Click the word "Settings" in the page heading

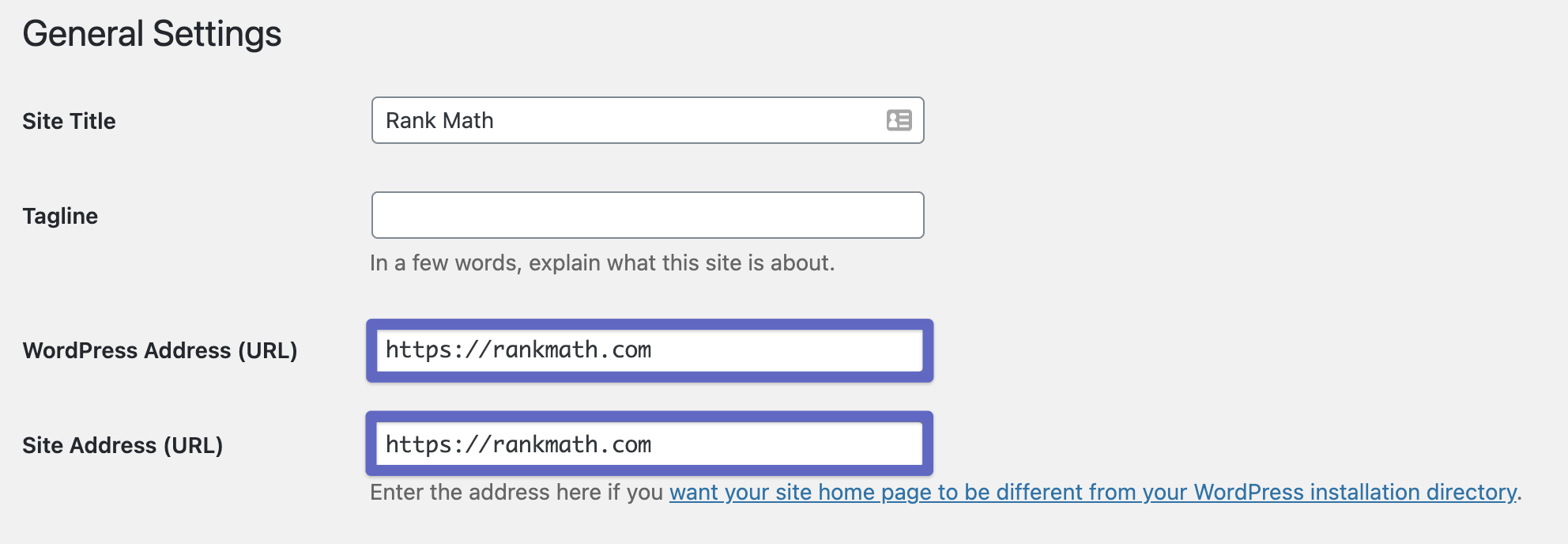point(217,34)
